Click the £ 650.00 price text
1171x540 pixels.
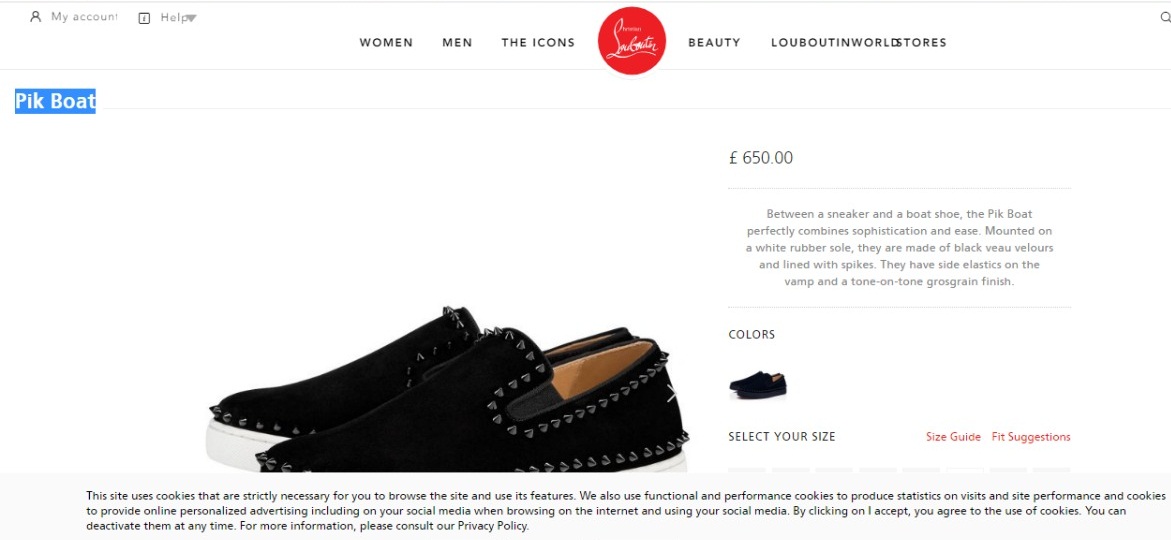click(x=760, y=158)
